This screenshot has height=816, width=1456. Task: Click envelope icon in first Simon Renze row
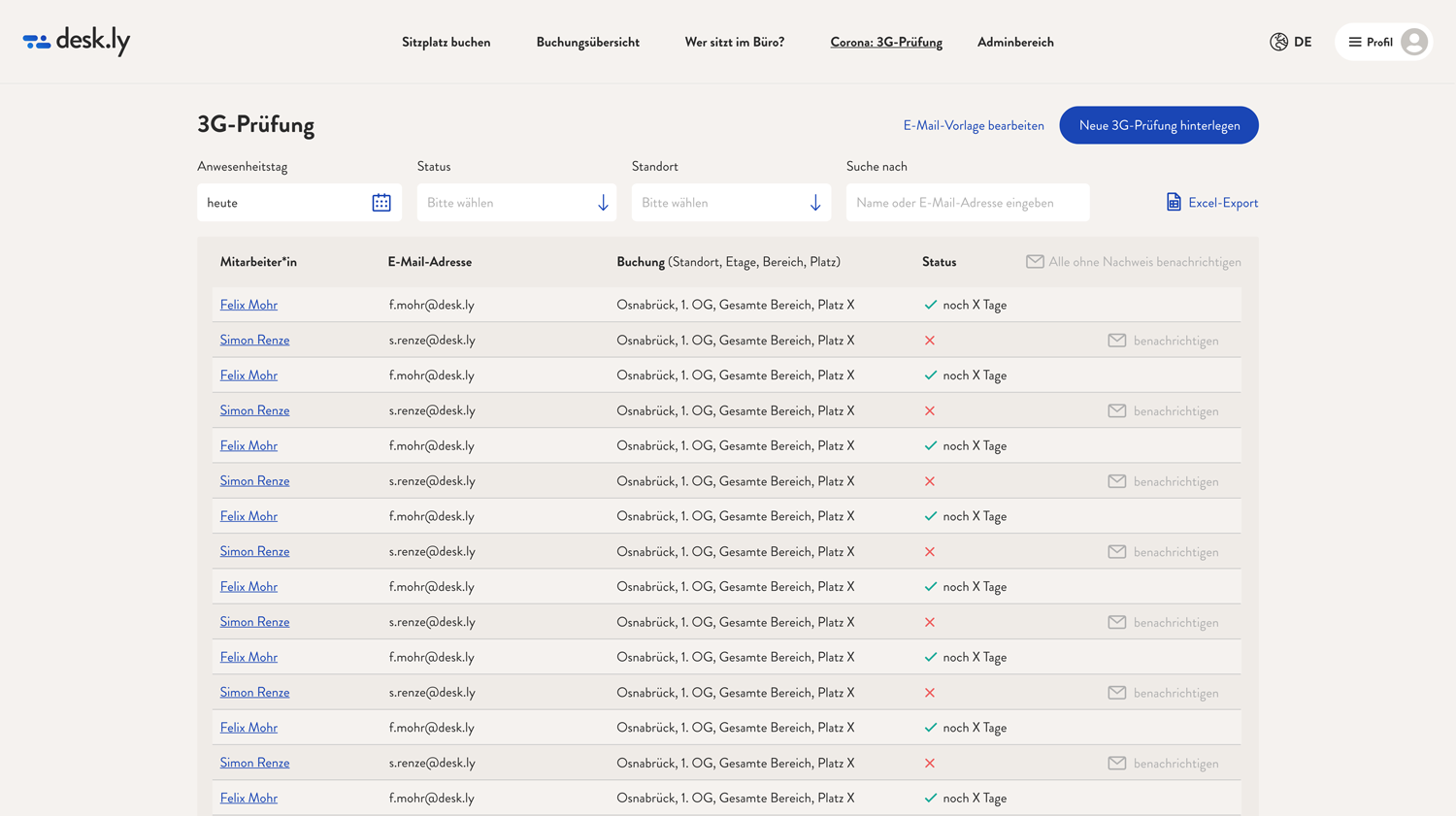tap(1117, 341)
